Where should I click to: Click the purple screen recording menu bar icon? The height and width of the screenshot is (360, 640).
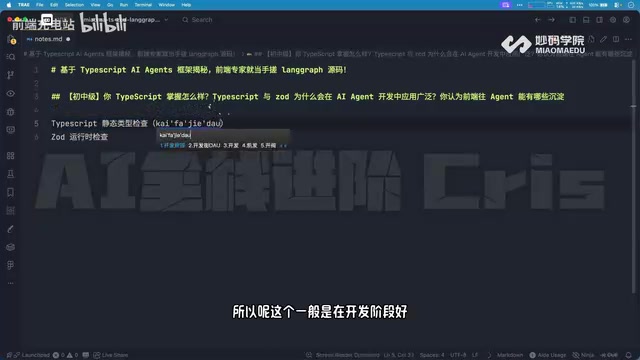point(506,5)
